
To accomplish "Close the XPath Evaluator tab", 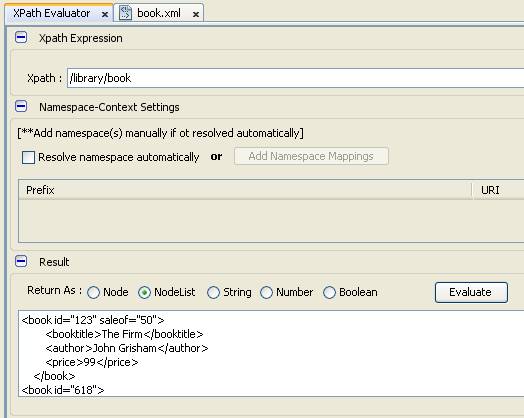I will coord(105,14).
